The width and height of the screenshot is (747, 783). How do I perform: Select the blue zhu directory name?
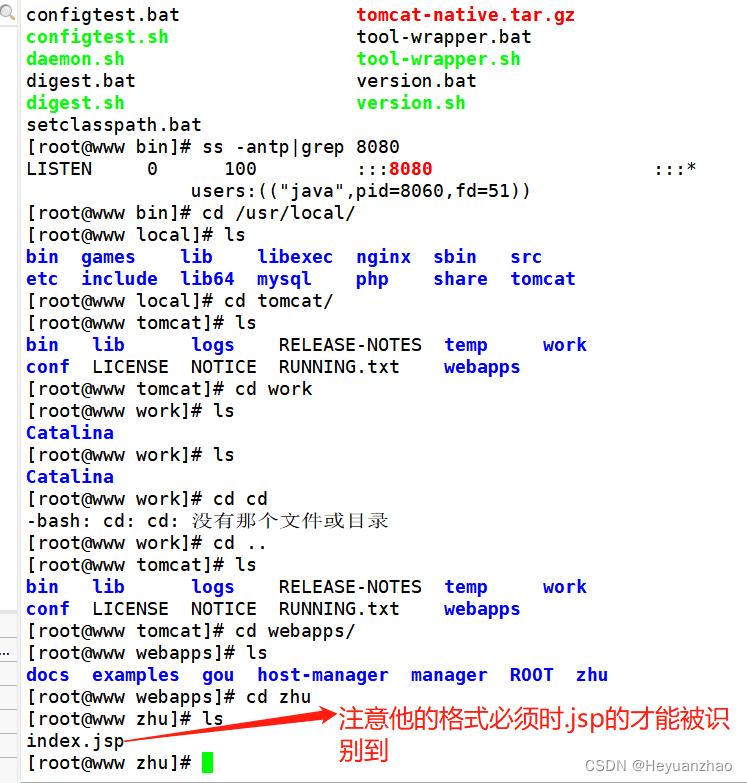[592, 675]
